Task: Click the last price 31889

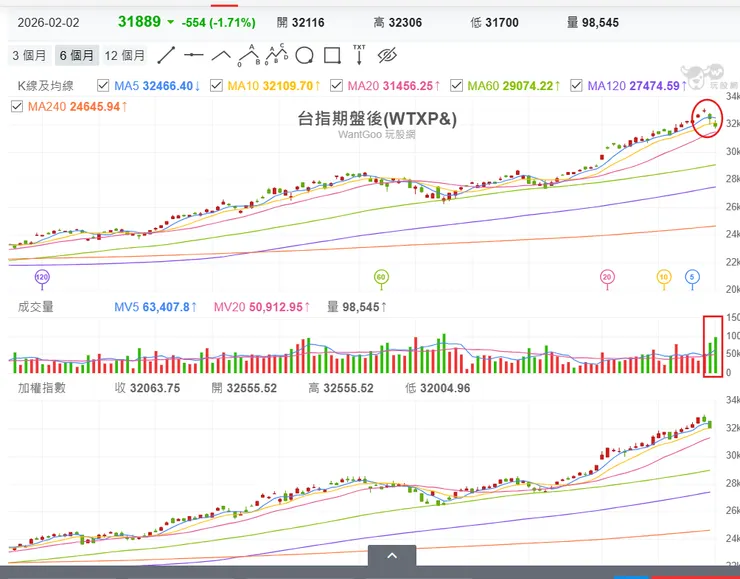Action: 139,22
